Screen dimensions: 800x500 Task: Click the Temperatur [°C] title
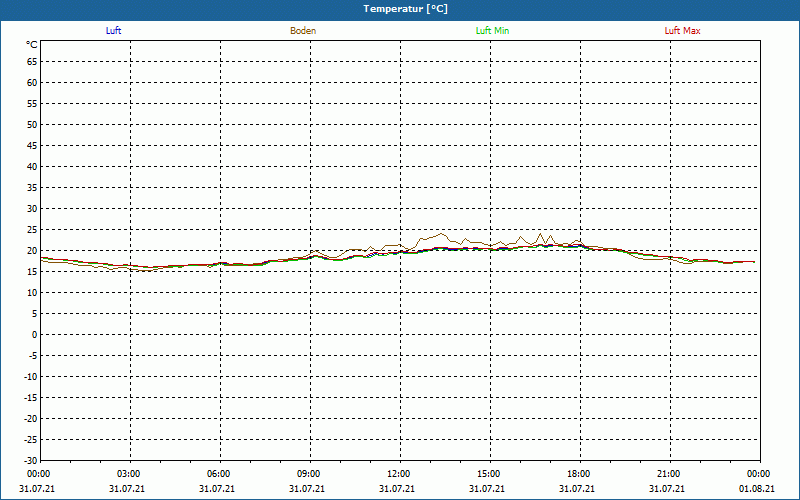click(x=406, y=9)
